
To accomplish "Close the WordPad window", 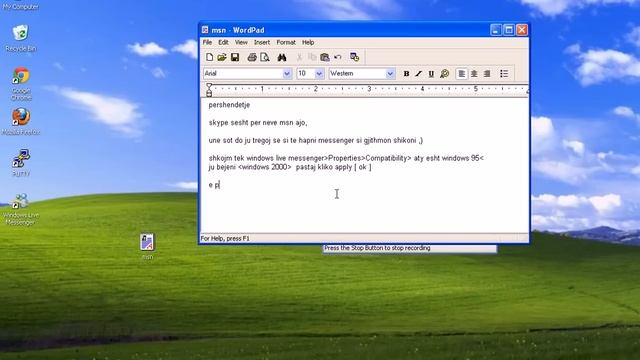I will tap(522, 30).
